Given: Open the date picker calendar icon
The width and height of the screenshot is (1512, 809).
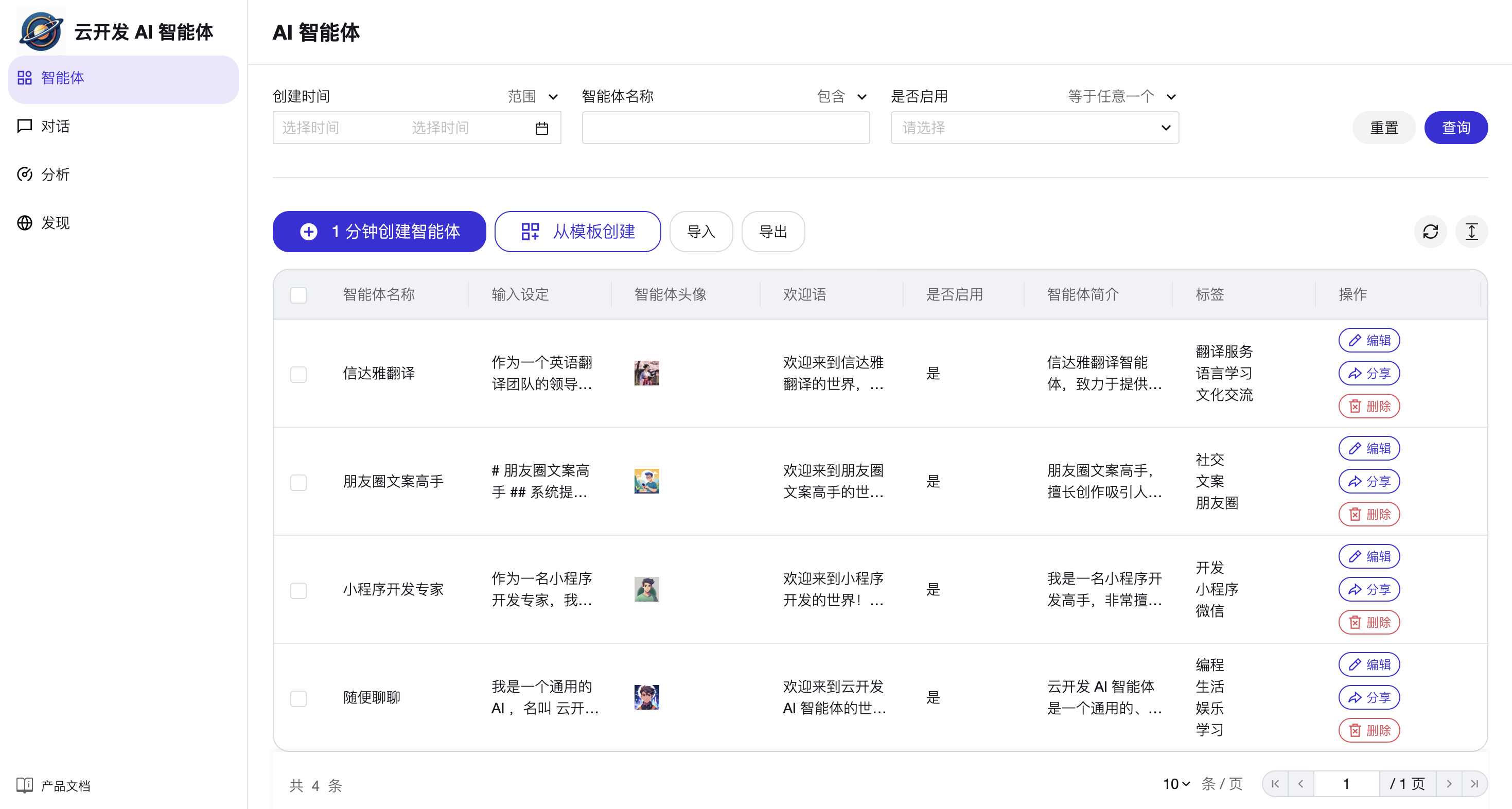Looking at the screenshot, I should pyautogui.click(x=541, y=128).
